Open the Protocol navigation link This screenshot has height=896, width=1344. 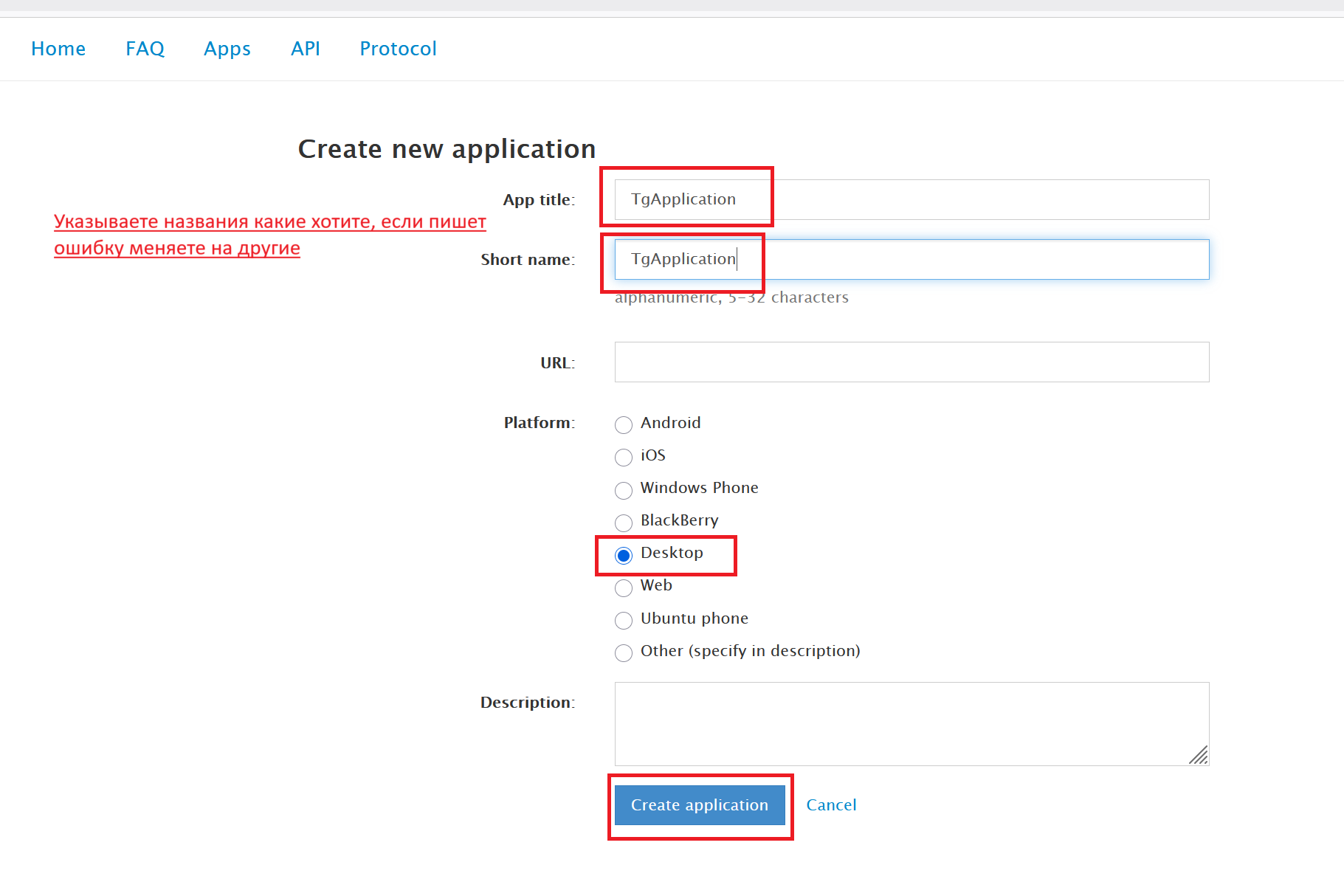click(398, 49)
